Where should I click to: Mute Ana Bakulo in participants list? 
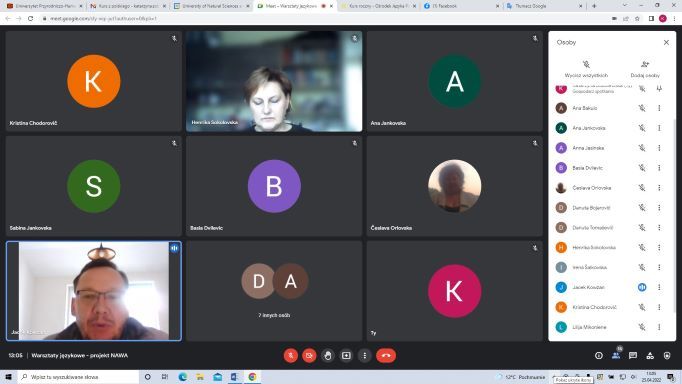(642, 108)
